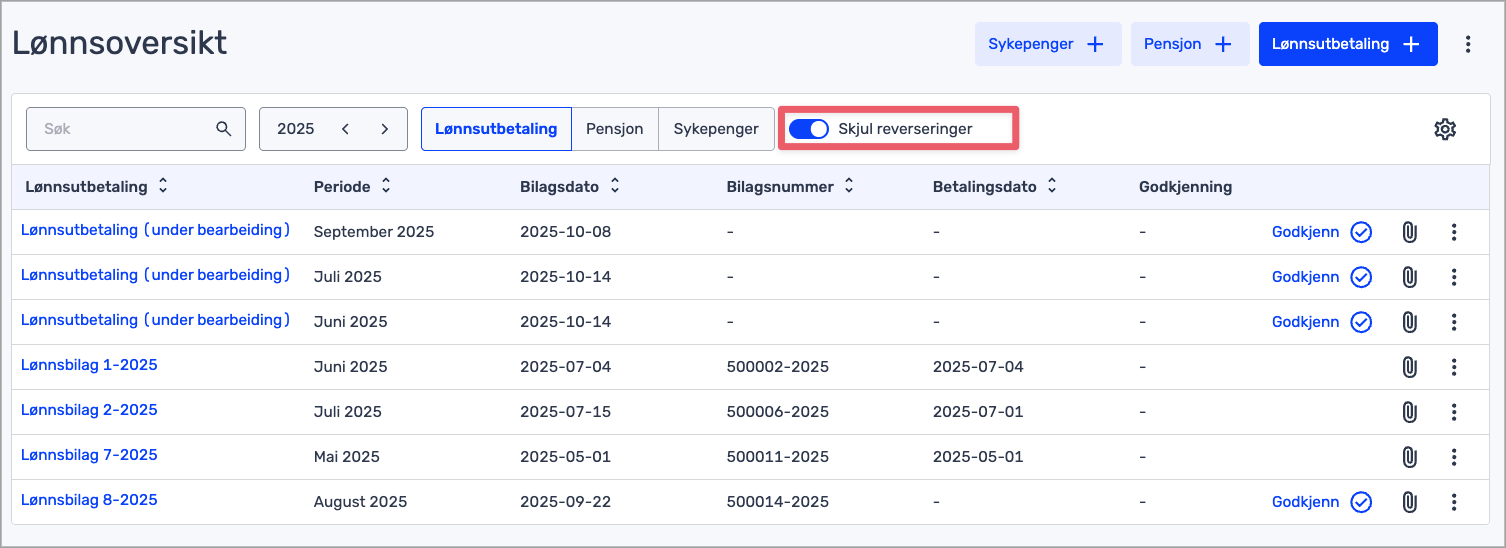The width and height of the screenshot is (1506, 548).
Task: Open page-level three-dot menu beside Lønnsutbetaling button
Action: tap(1468, 44)
